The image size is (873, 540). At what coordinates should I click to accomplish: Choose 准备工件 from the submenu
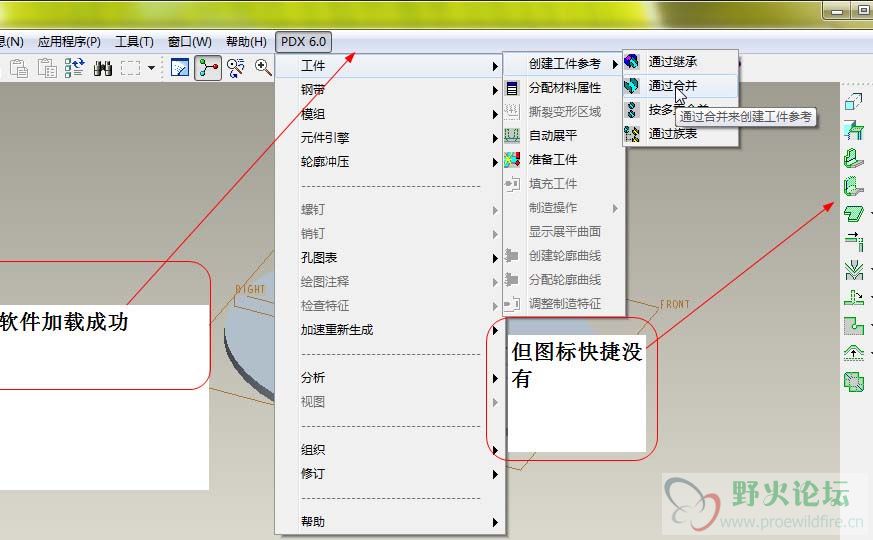point(563,159)
